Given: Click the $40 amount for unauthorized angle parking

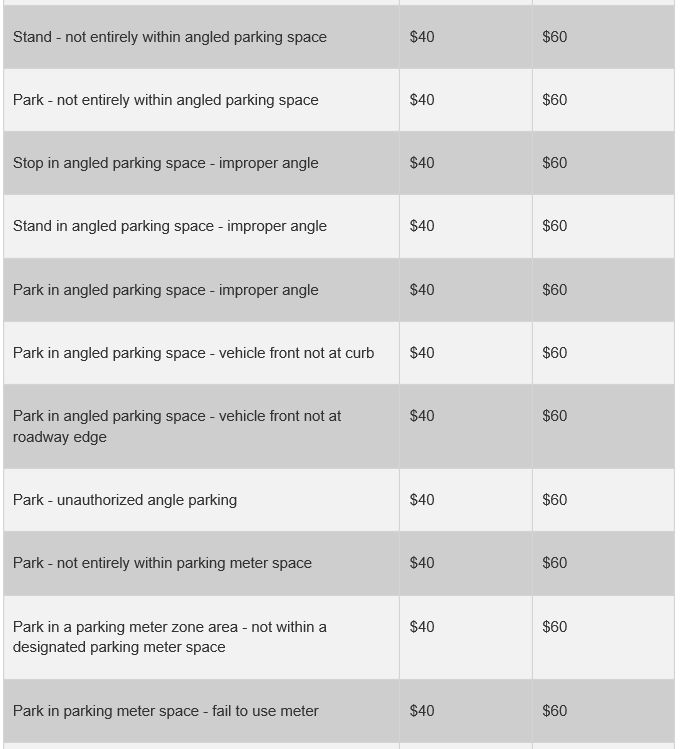Looking at the screenshot, I should point(422,500).
